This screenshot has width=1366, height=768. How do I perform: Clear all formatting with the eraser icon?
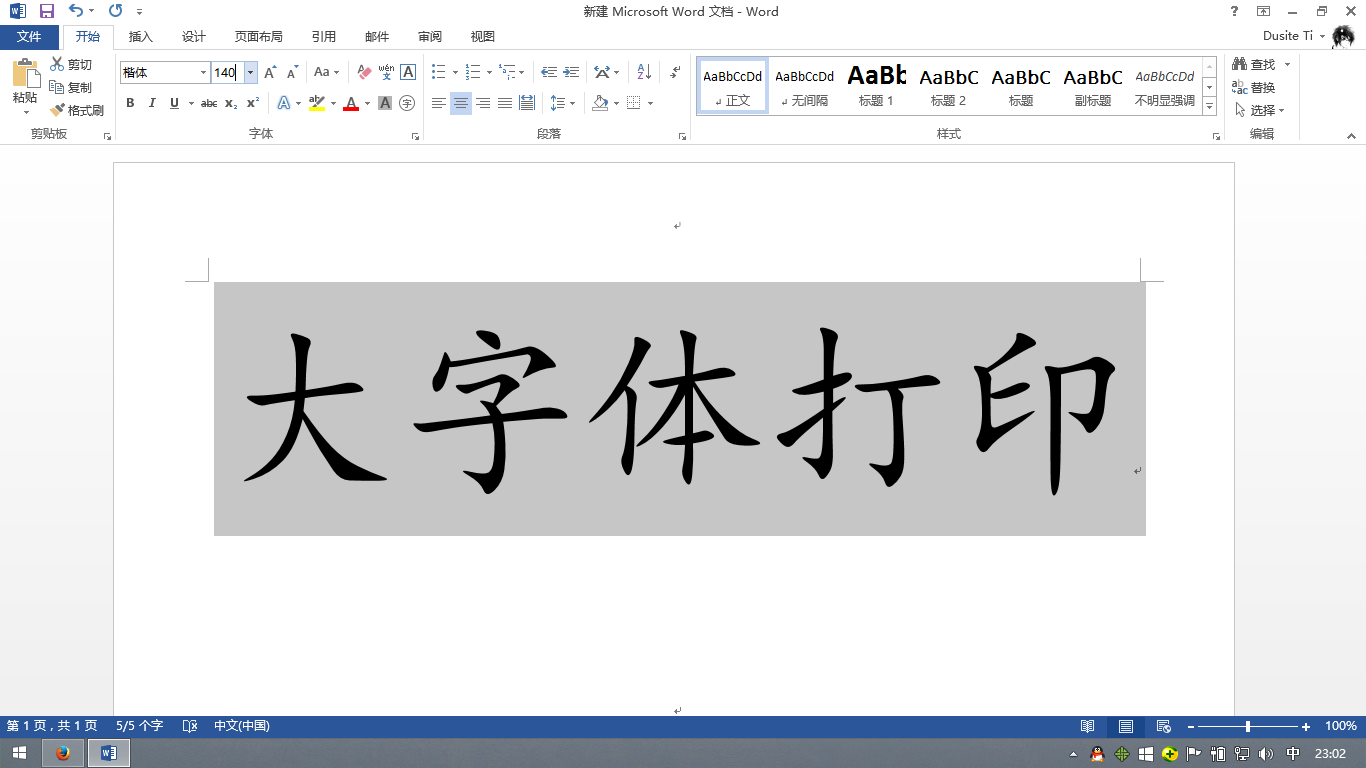coord(364,72)
